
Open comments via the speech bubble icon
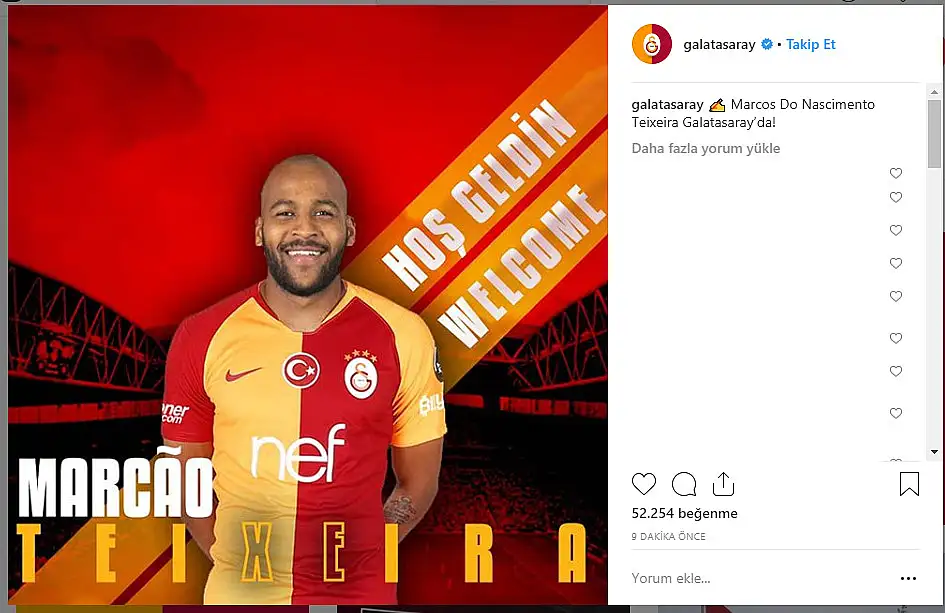point(684,483)
